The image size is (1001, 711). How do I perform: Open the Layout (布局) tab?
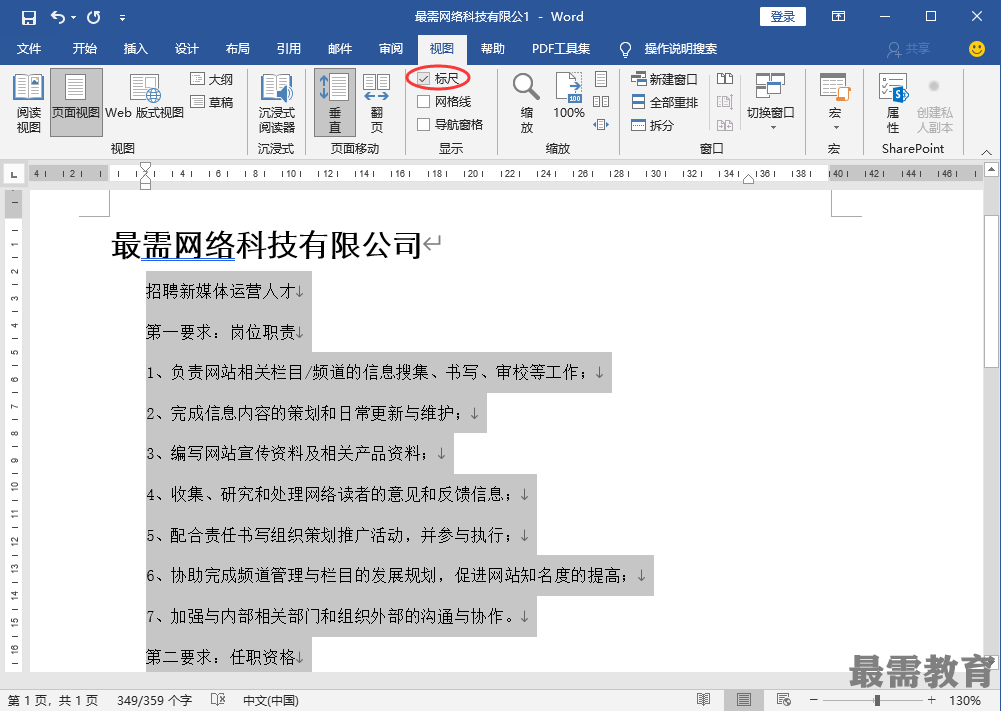(x=237, y=49)
